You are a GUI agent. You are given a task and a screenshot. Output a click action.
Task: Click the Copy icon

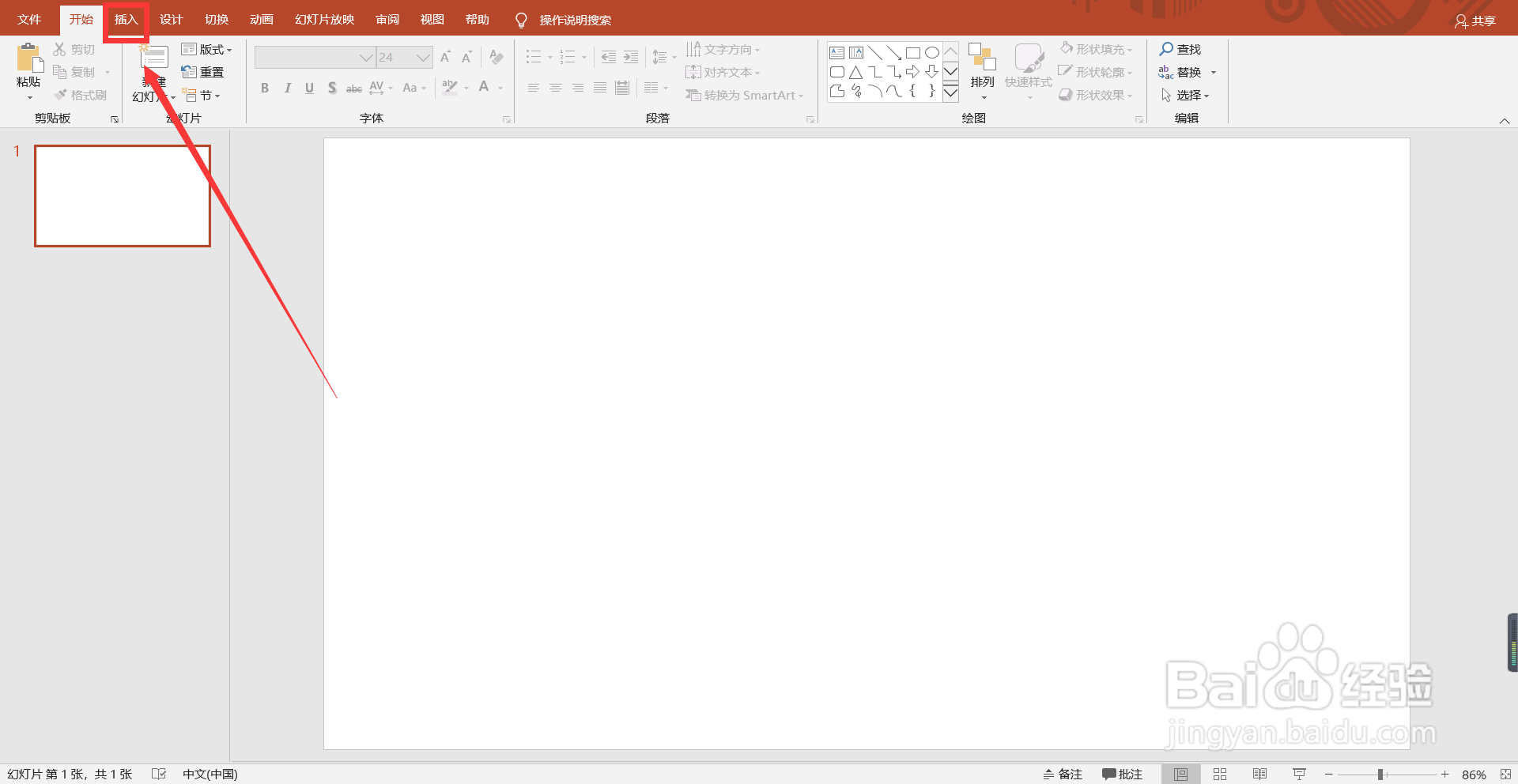(x=59, y=72)
